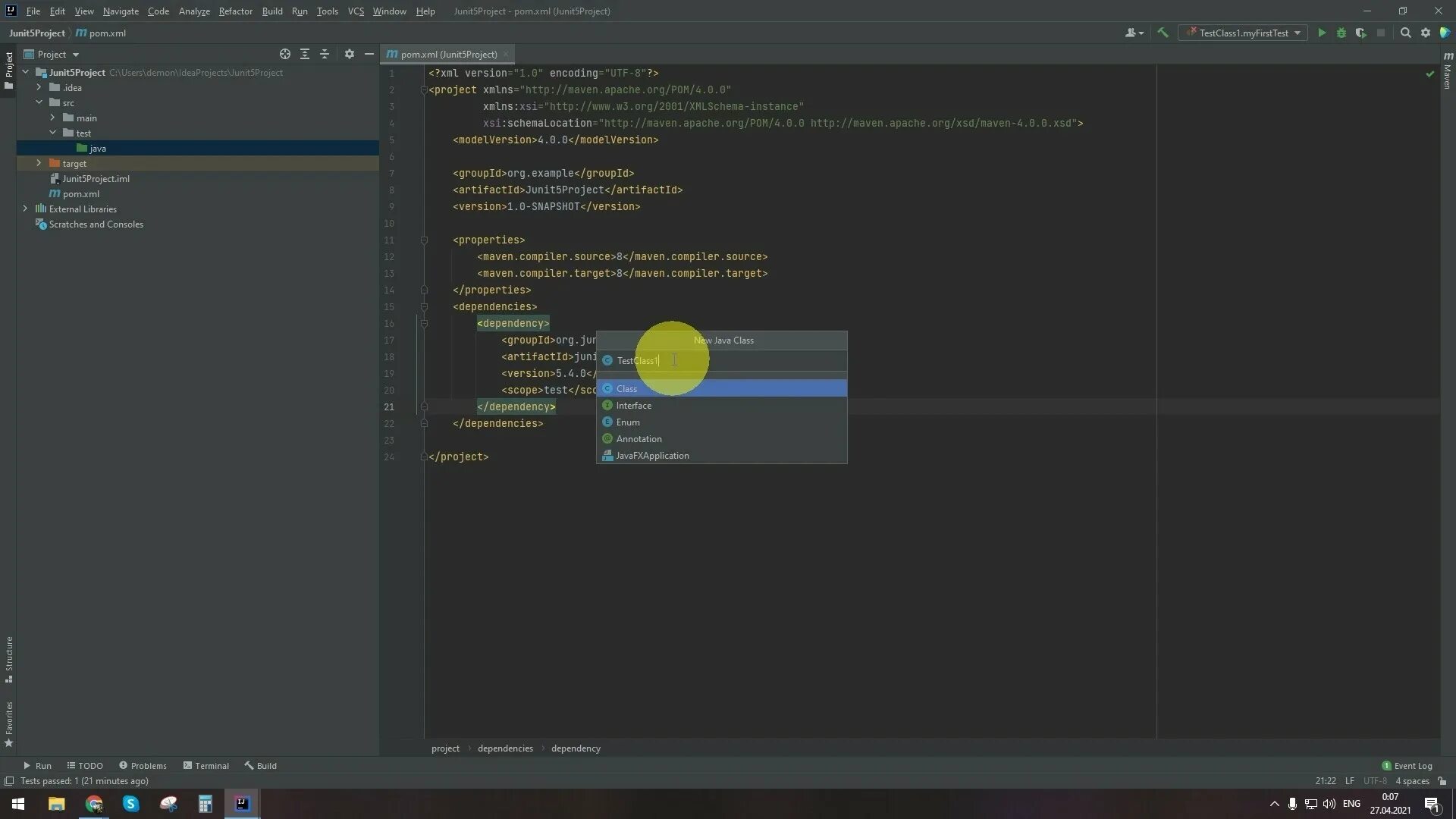Click Search Everywhere magnifier icon
This screenshot has height=819, width=1456.
[1405, 33]
